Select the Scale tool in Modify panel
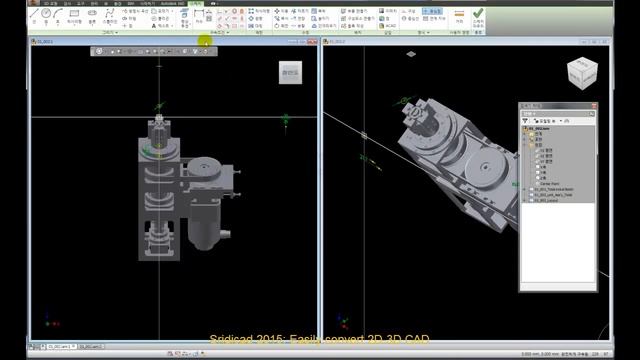The image size is (640, 360). point(318,11)
